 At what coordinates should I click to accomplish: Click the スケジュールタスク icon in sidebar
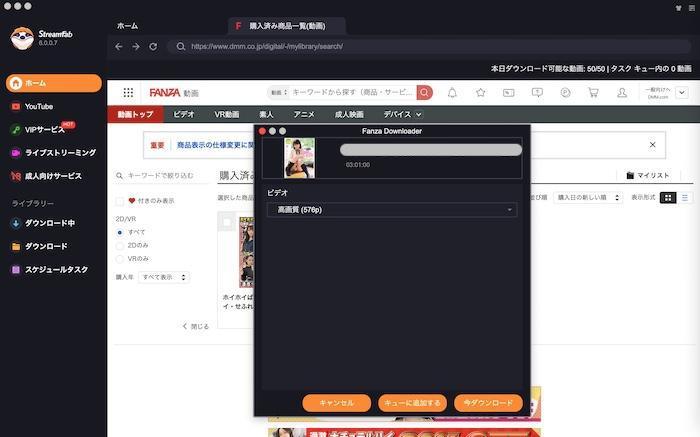(x=16, y=270)
